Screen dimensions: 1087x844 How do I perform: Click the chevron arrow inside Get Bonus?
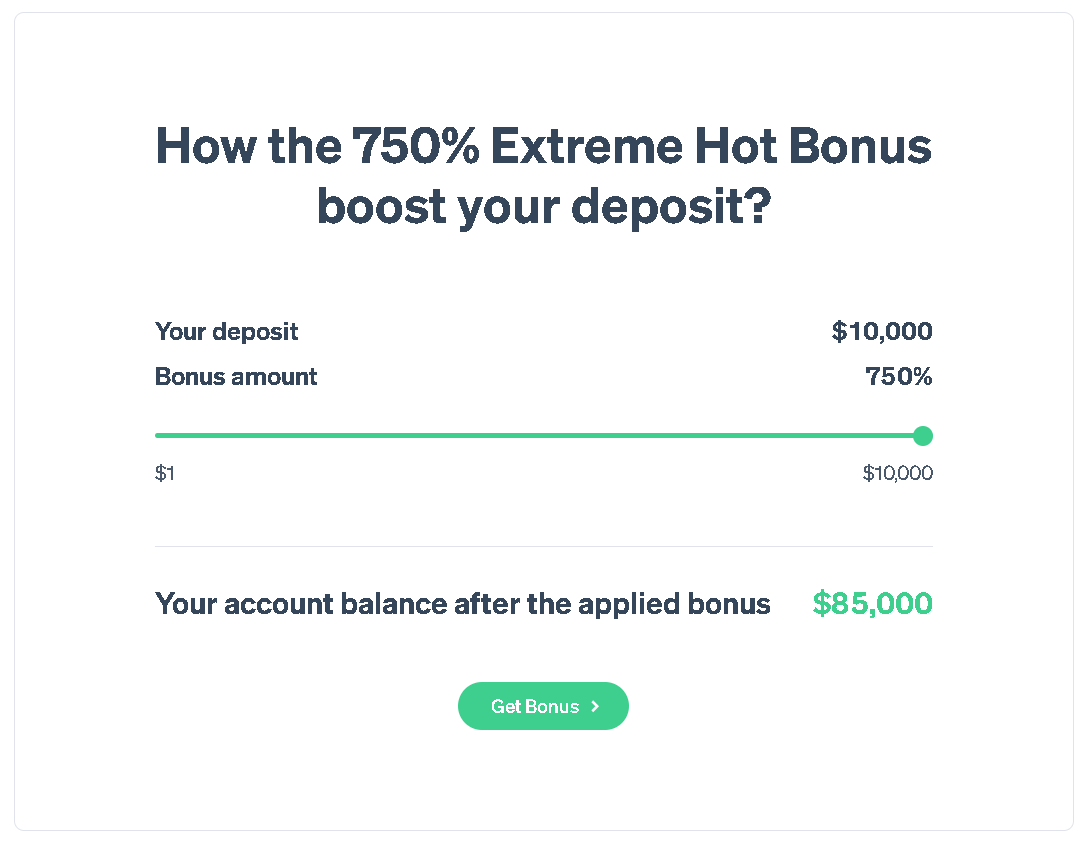pyautogui.click(x=595, y=706)
